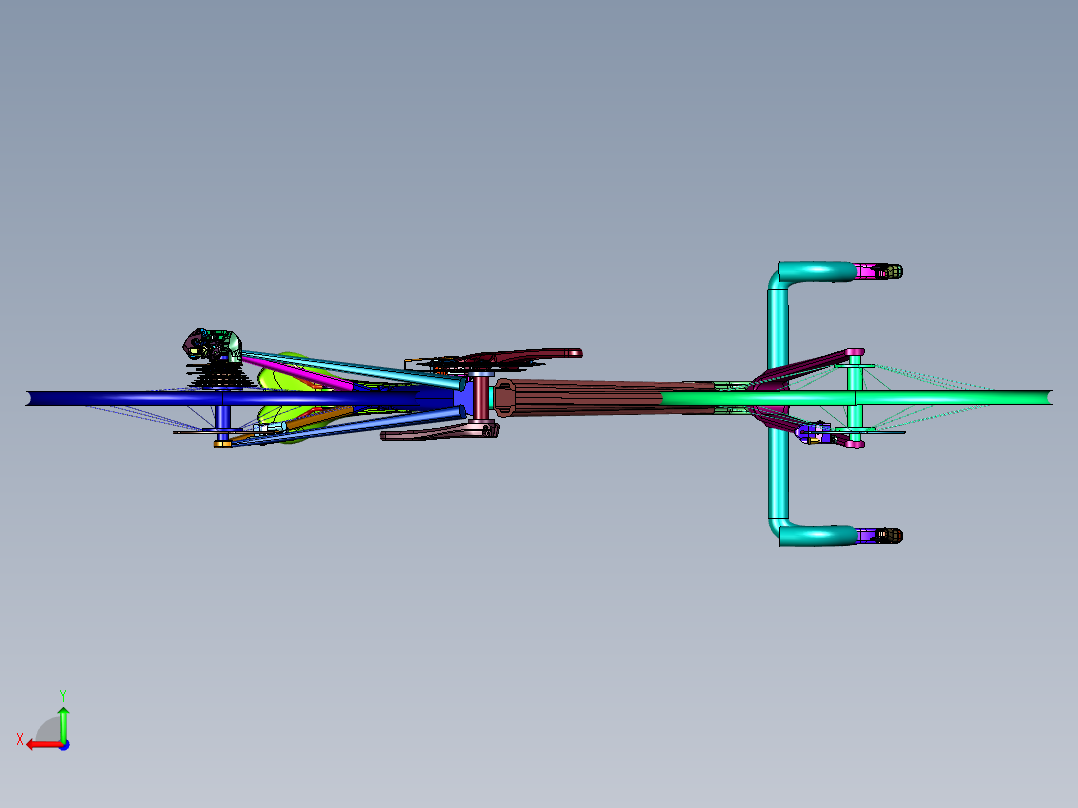Select the magenta brake lever on the handlebar
1078x808 pixels.
(869, 272)
